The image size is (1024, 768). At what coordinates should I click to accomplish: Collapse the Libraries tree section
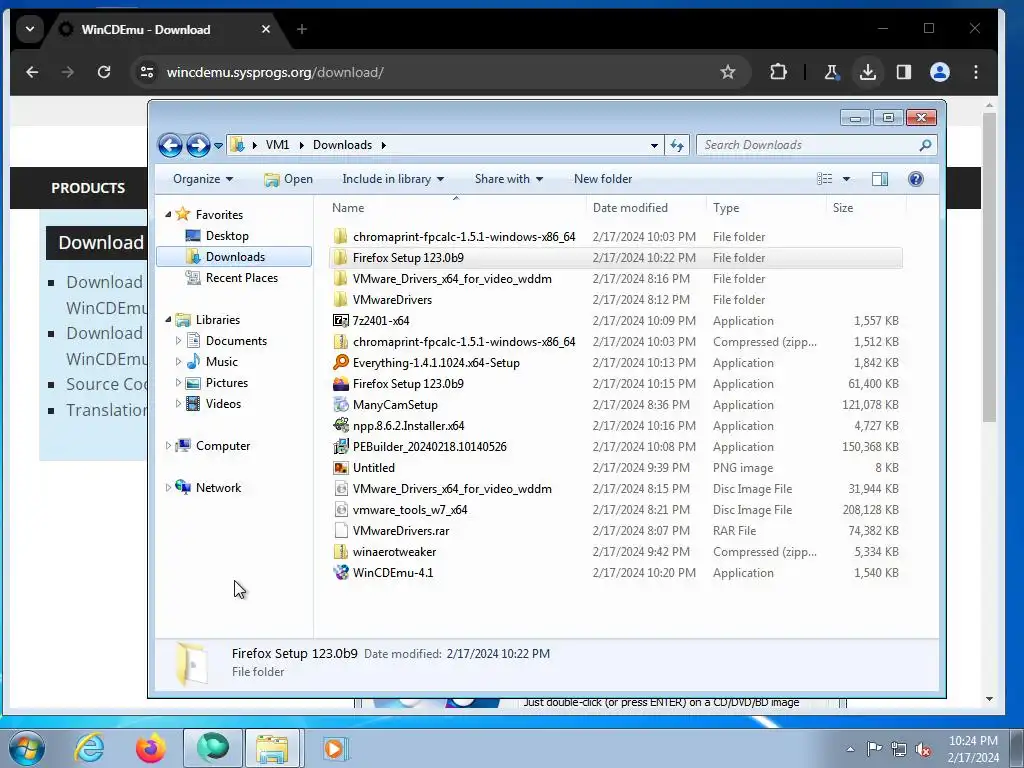point(168,319)
